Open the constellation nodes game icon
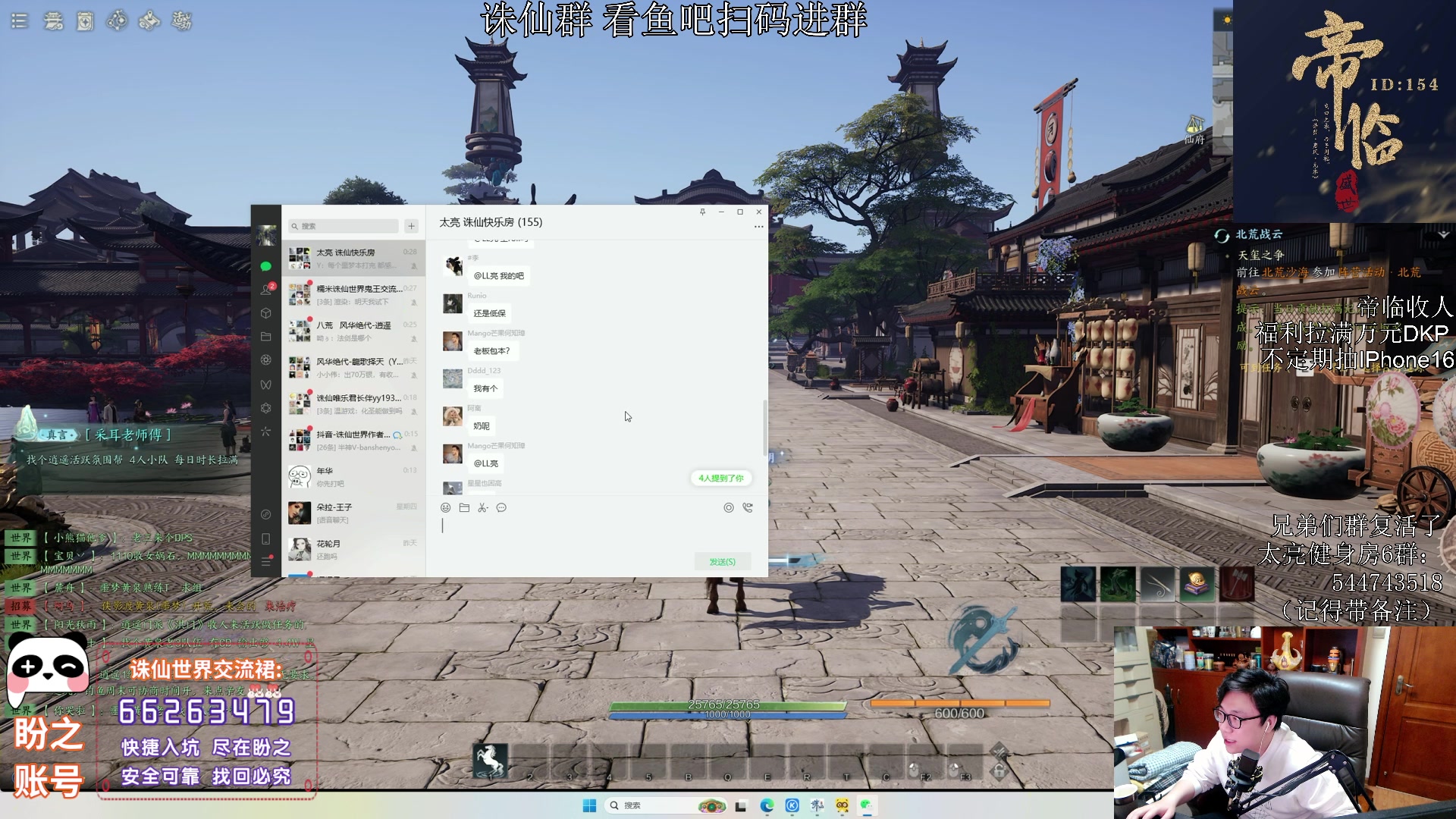Viewport: 1456px width, 819px height. (x=117, y=20)
